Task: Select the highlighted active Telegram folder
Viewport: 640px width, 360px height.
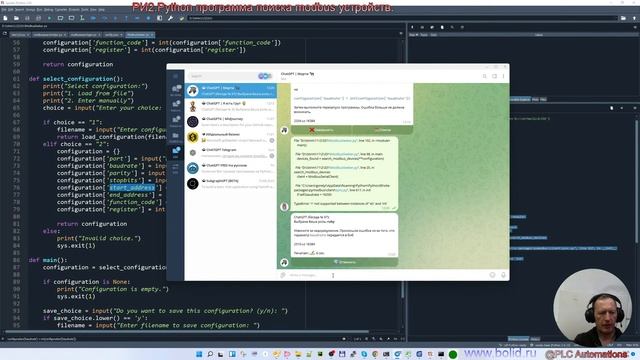Action: [x=176, y=153]
